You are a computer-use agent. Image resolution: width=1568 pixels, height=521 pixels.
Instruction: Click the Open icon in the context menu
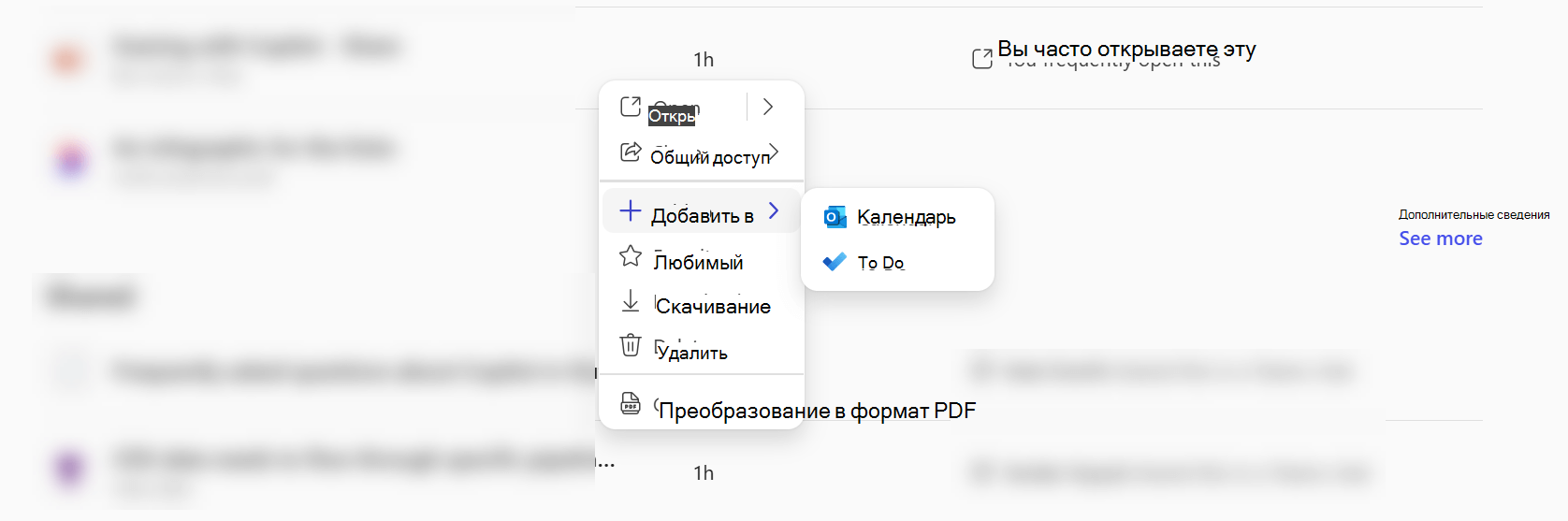click(x=631, y=107)
